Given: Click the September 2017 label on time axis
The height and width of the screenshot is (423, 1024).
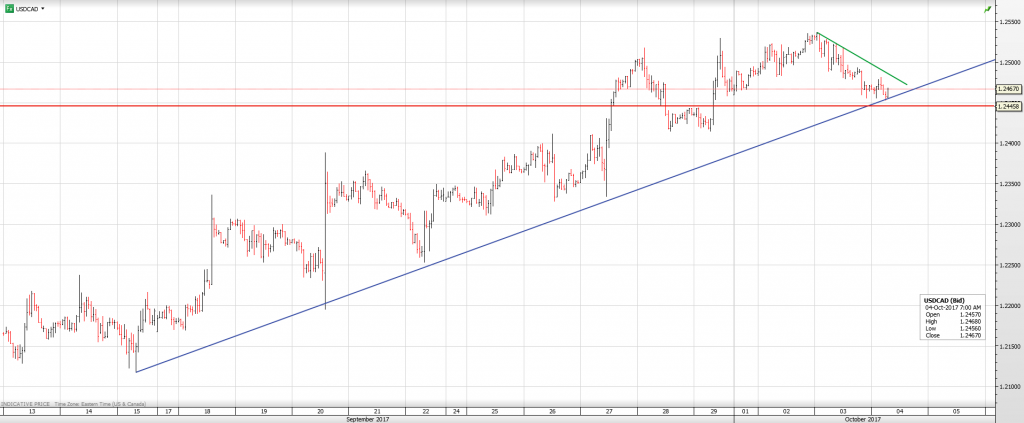Looking at the screenshot, I should tap(367, 419).
